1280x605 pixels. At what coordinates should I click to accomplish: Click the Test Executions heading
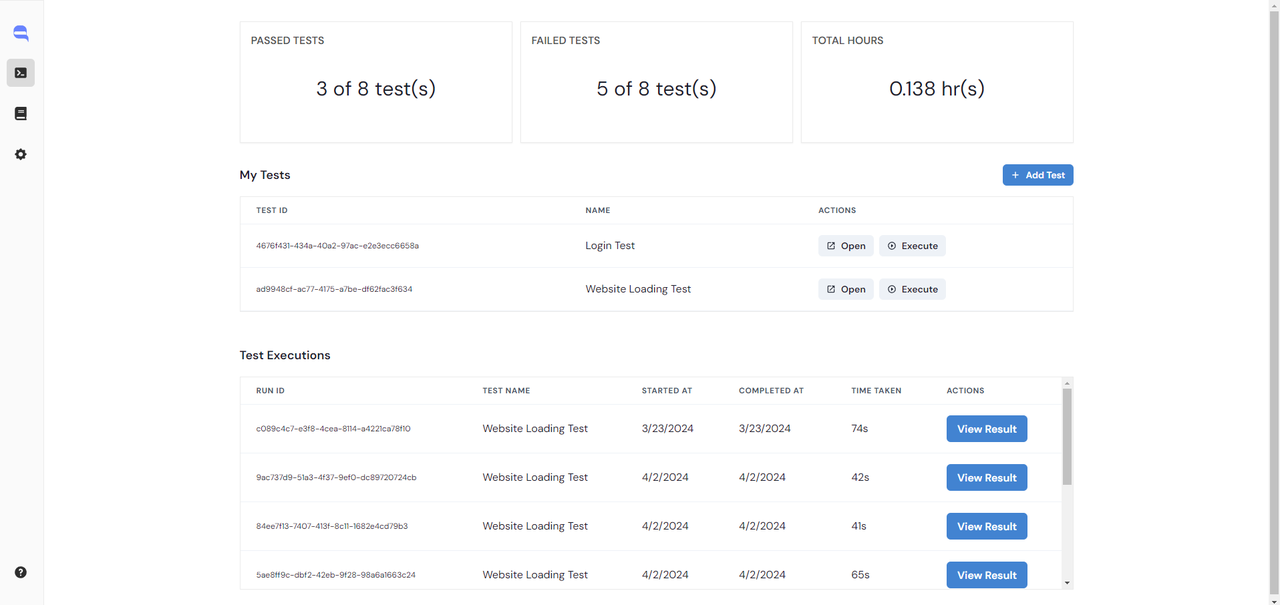click(x=285, y=355)
